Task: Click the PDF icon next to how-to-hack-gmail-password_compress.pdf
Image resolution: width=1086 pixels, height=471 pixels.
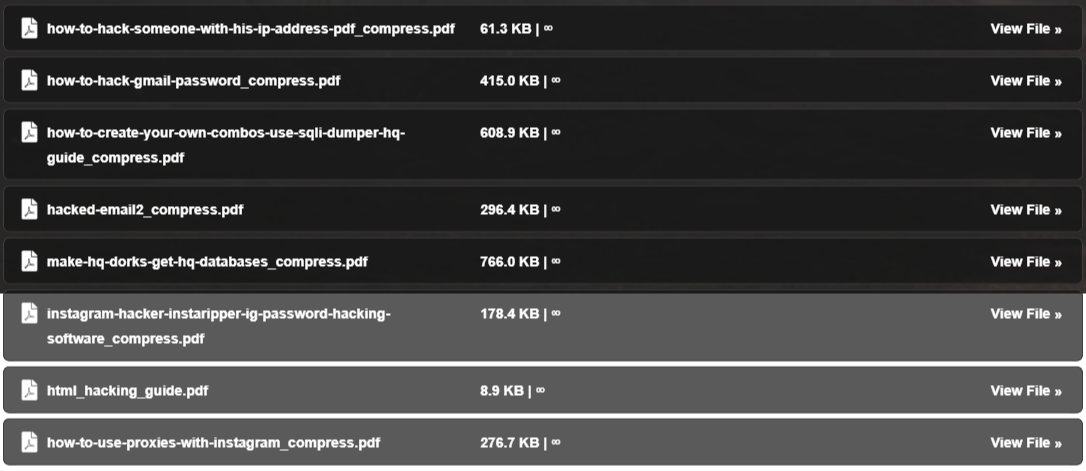Action: [x=30, y=80]
